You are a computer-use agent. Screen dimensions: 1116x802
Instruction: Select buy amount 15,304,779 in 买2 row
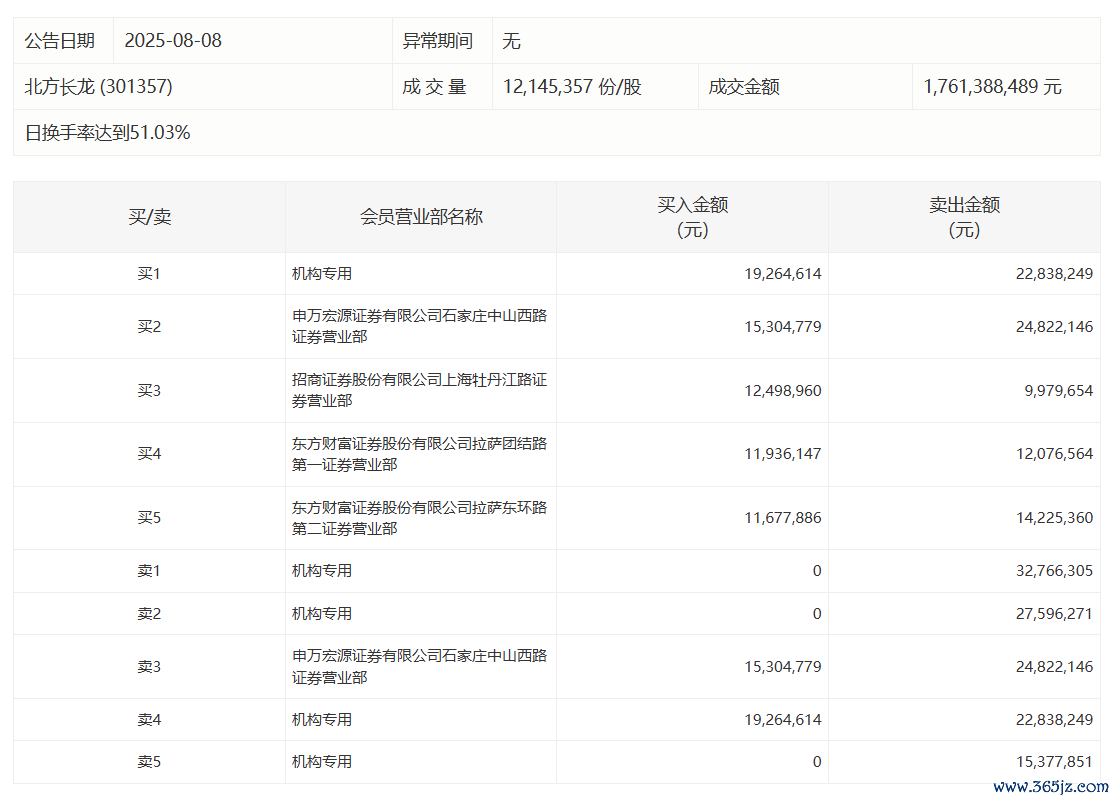(783, 327)
